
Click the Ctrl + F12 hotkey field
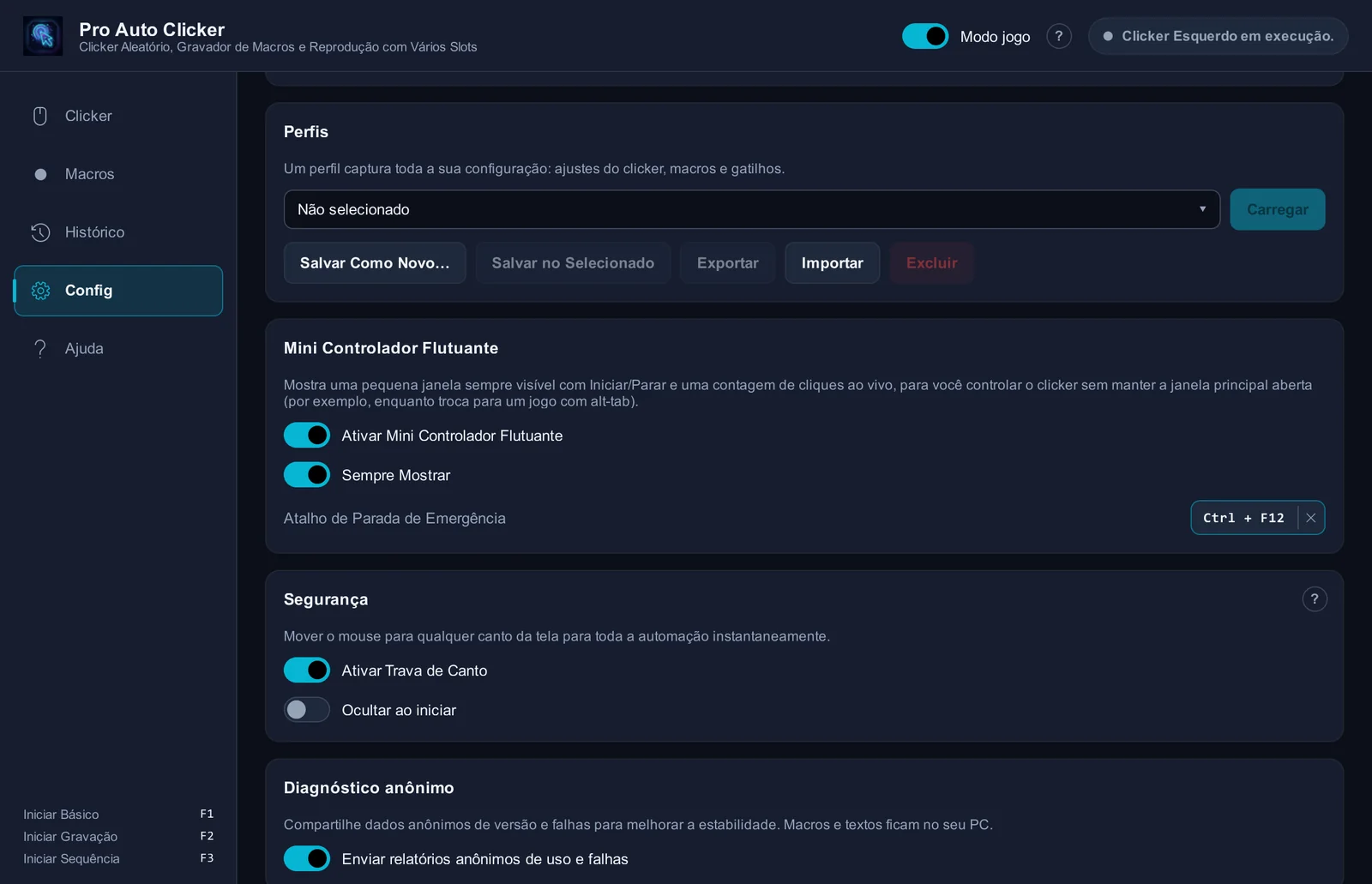click(1244, 518)
